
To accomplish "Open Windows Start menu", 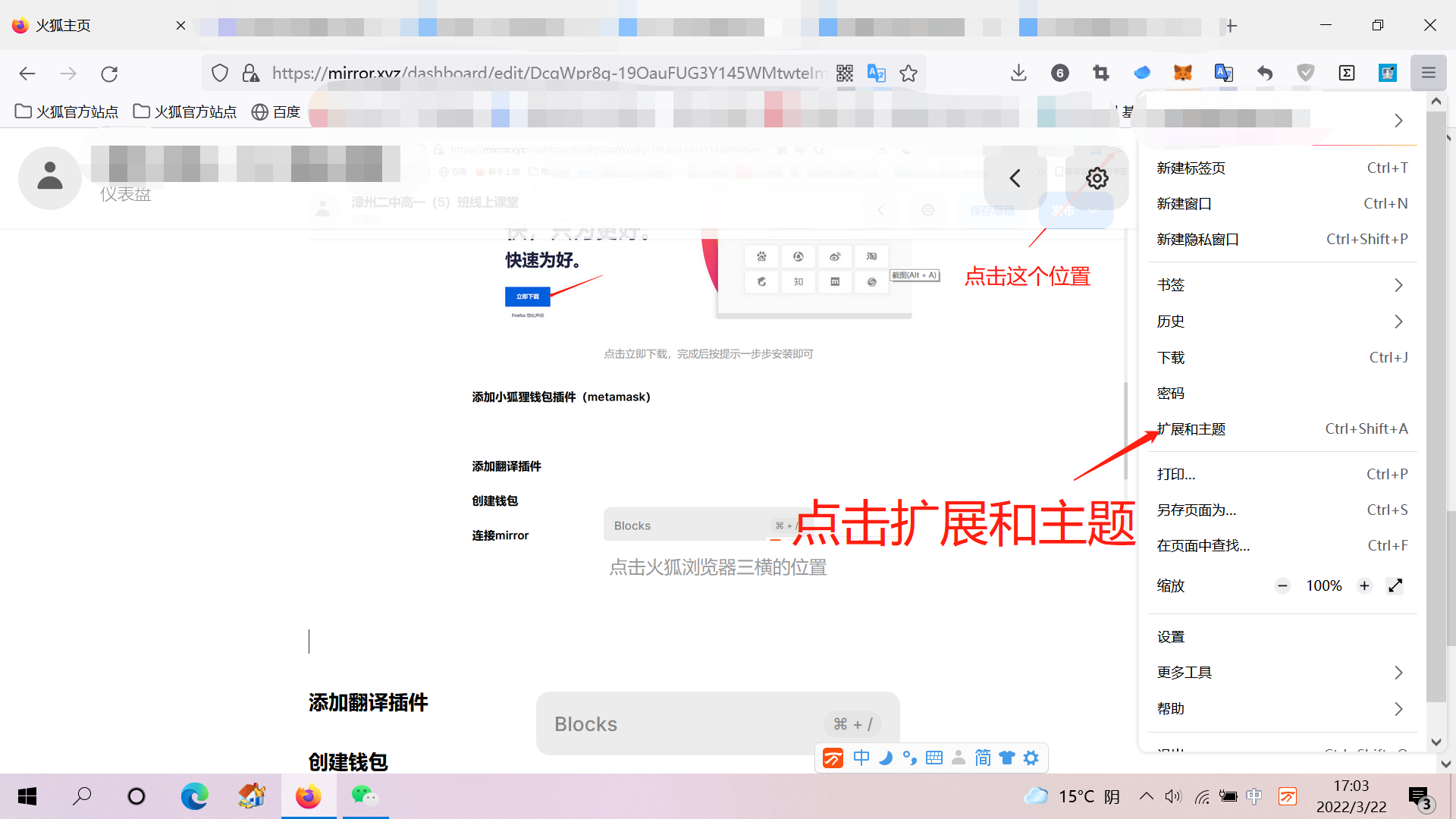I will point(27,796).
